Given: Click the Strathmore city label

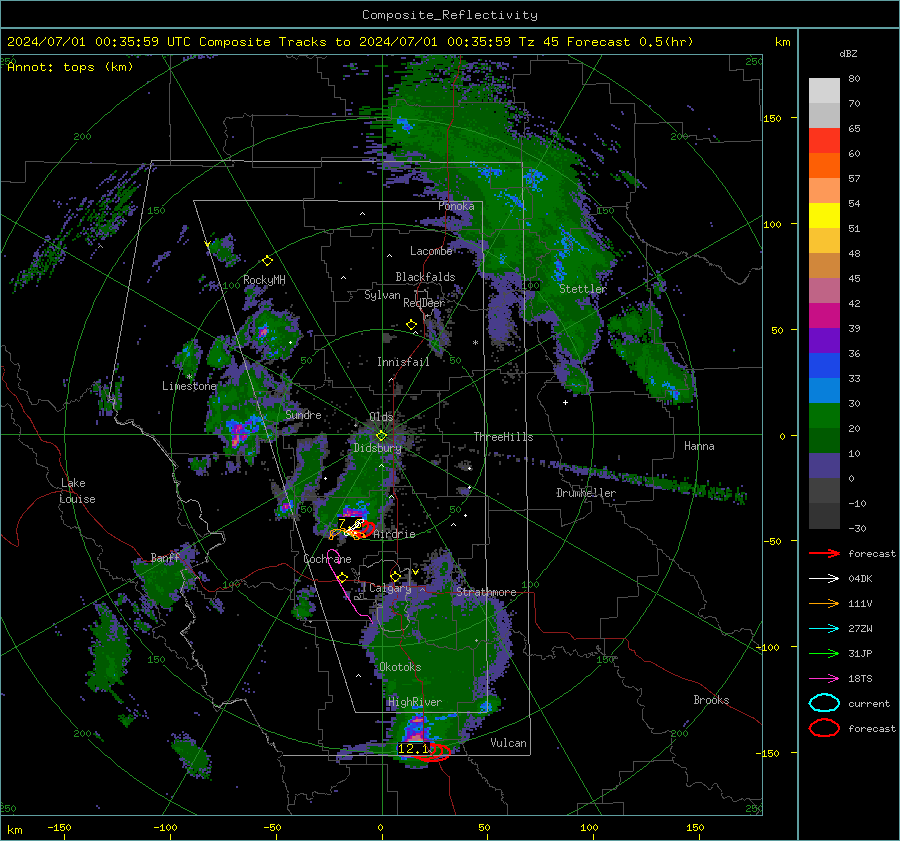Looking at the screenshot, I should pyautogui.click(x=486, y=592).
